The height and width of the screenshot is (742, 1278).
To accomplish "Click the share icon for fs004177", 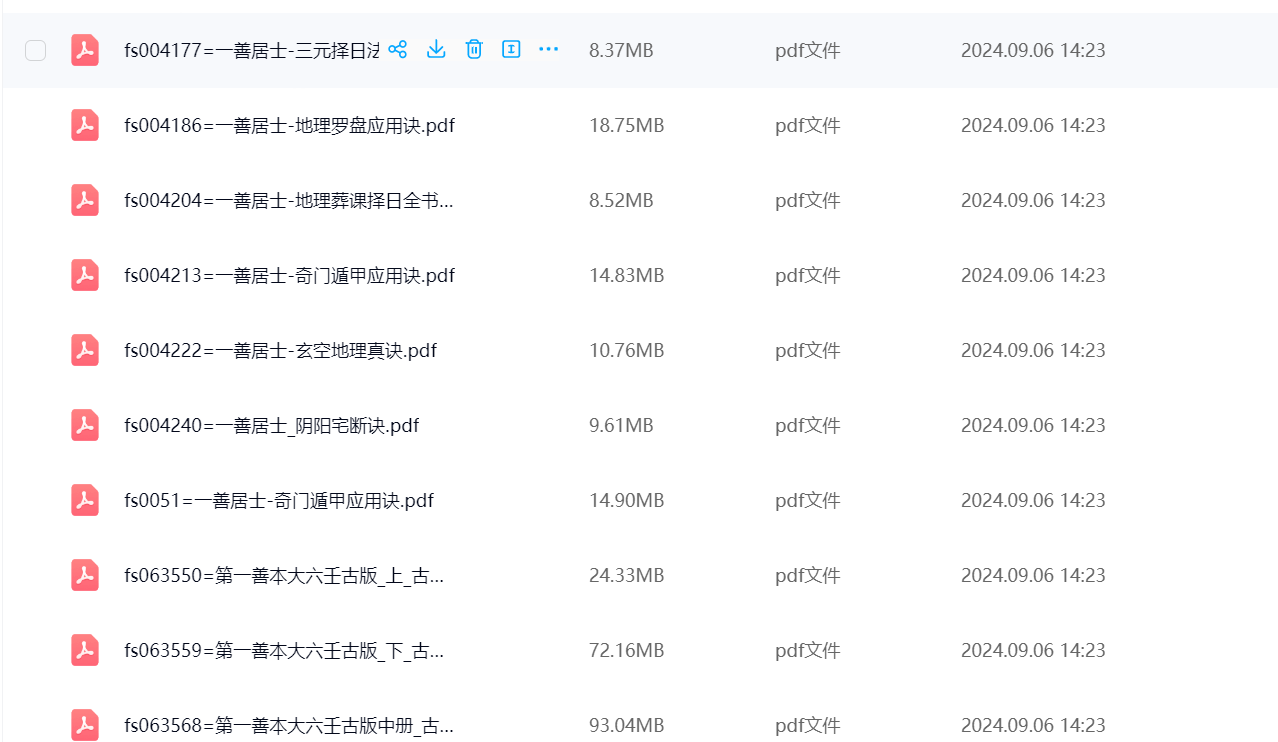I will click(397, 50).
